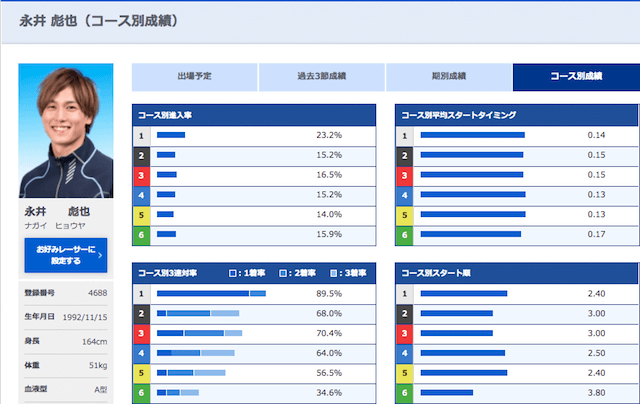Click the 1着率 legend swatch
This screenshot has width=640, height=404.
tap(233, 273)
